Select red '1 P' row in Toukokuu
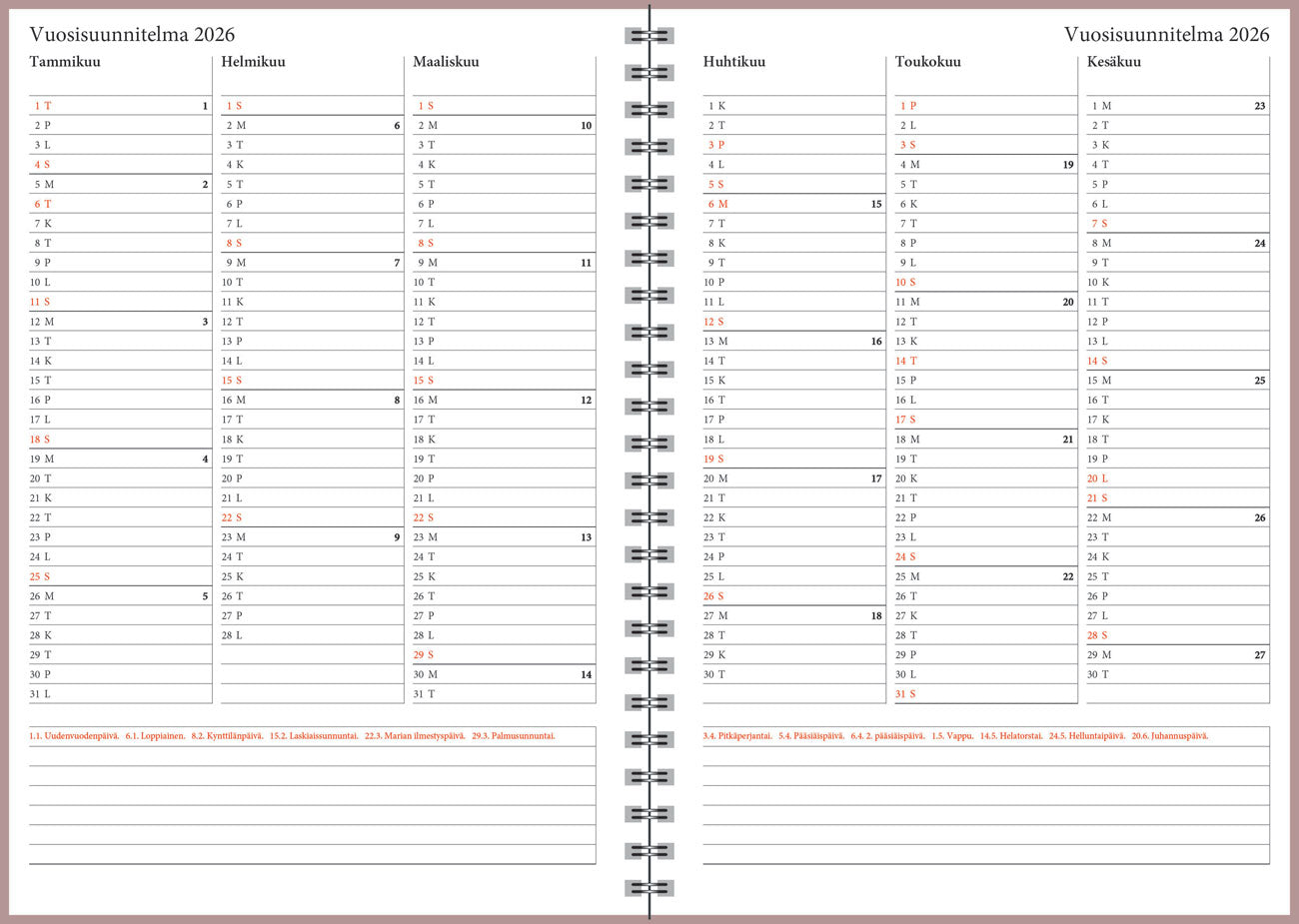This screenshot has width=1299, height=924. pyautogui.click(x=986, y=106)
